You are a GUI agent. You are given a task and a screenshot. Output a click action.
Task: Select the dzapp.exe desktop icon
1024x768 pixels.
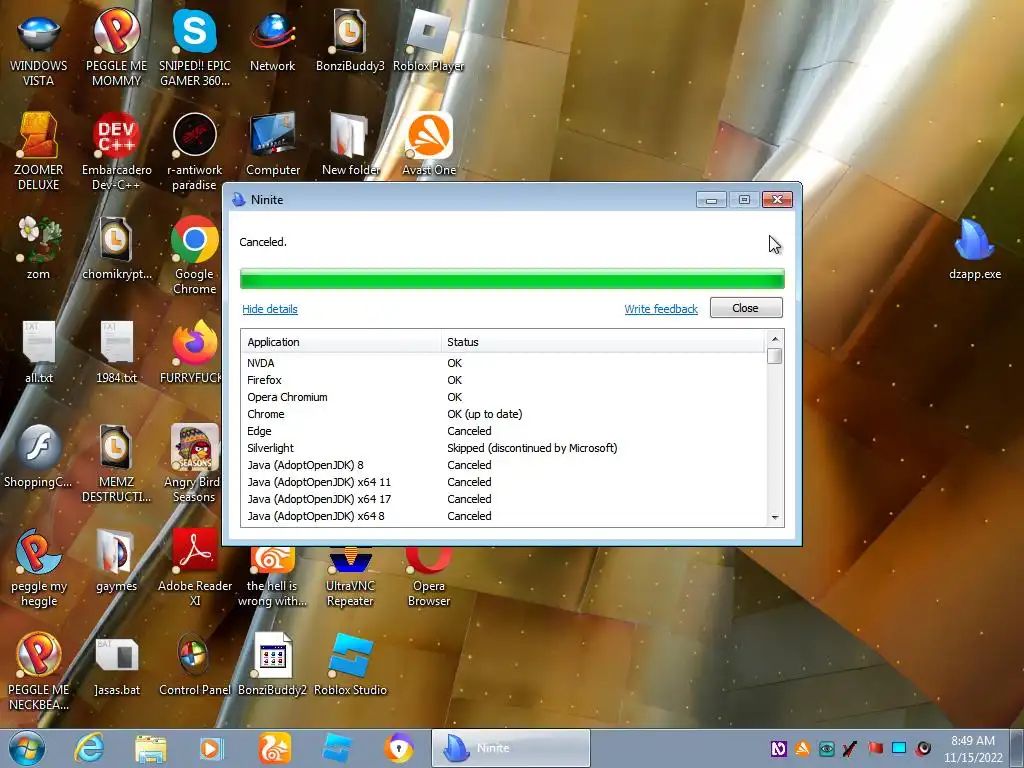(974, 249)
